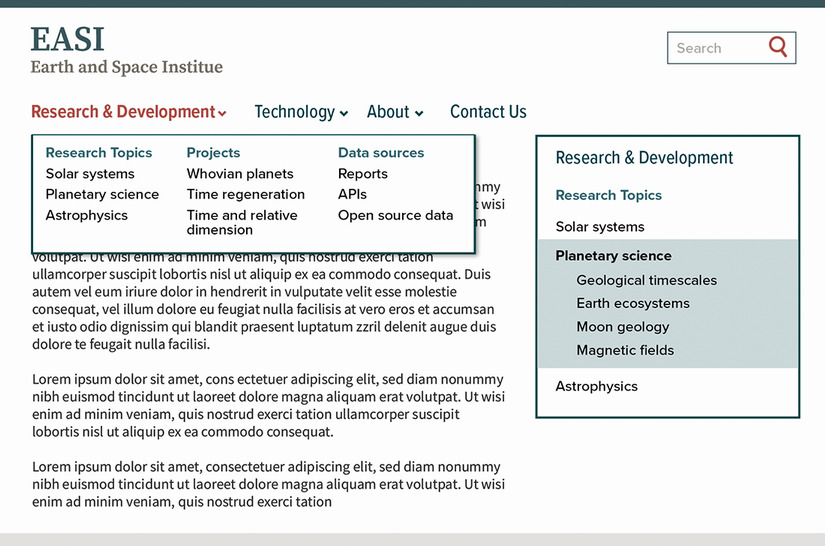Click the magnifying glass search icon
The height and width of the screenshot is (546, 825).
[x=778, y=47]
